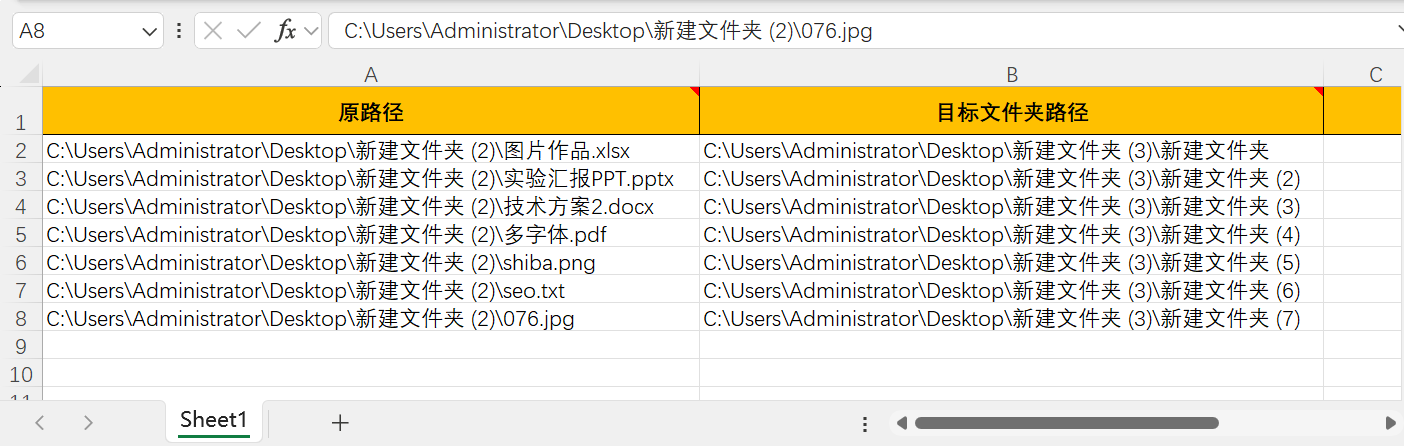
Task: Open the Name Box dropdown arrow
Action: pyautogui.click(x=150, y=32)
